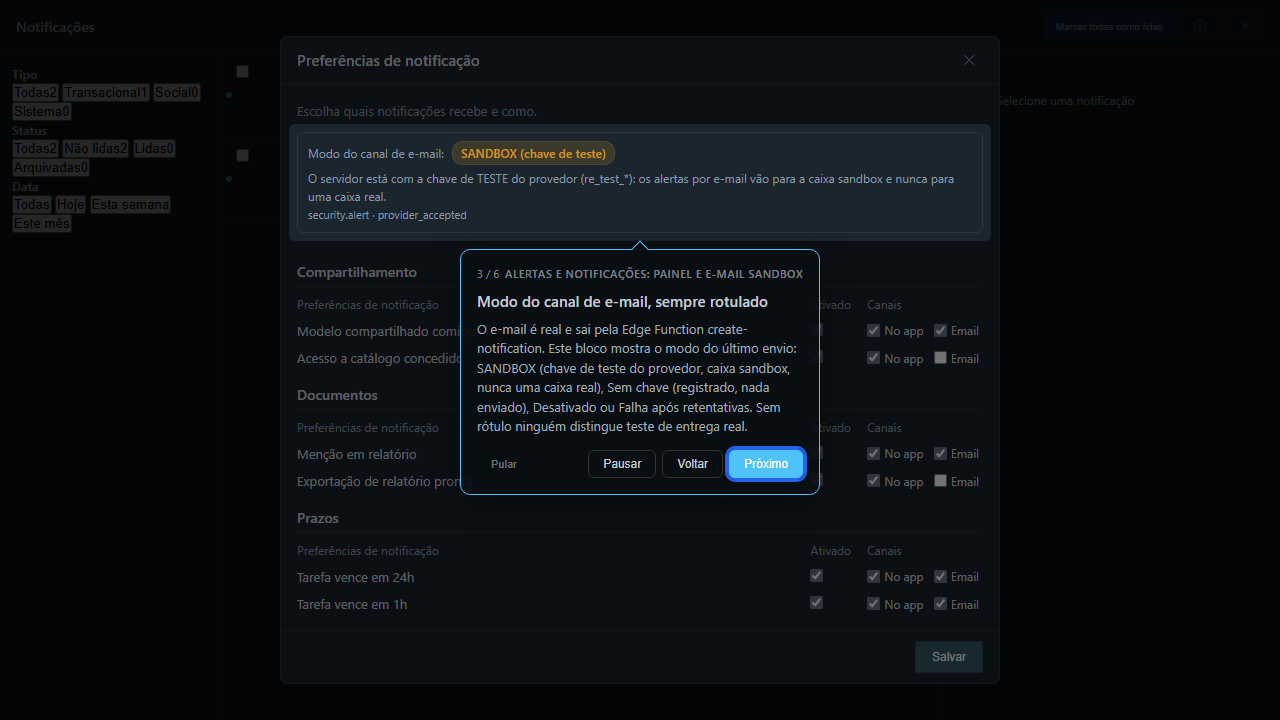The image size is (1280, 720).
Task: Filter date by Hoje
Action: (x=70, y=204)
